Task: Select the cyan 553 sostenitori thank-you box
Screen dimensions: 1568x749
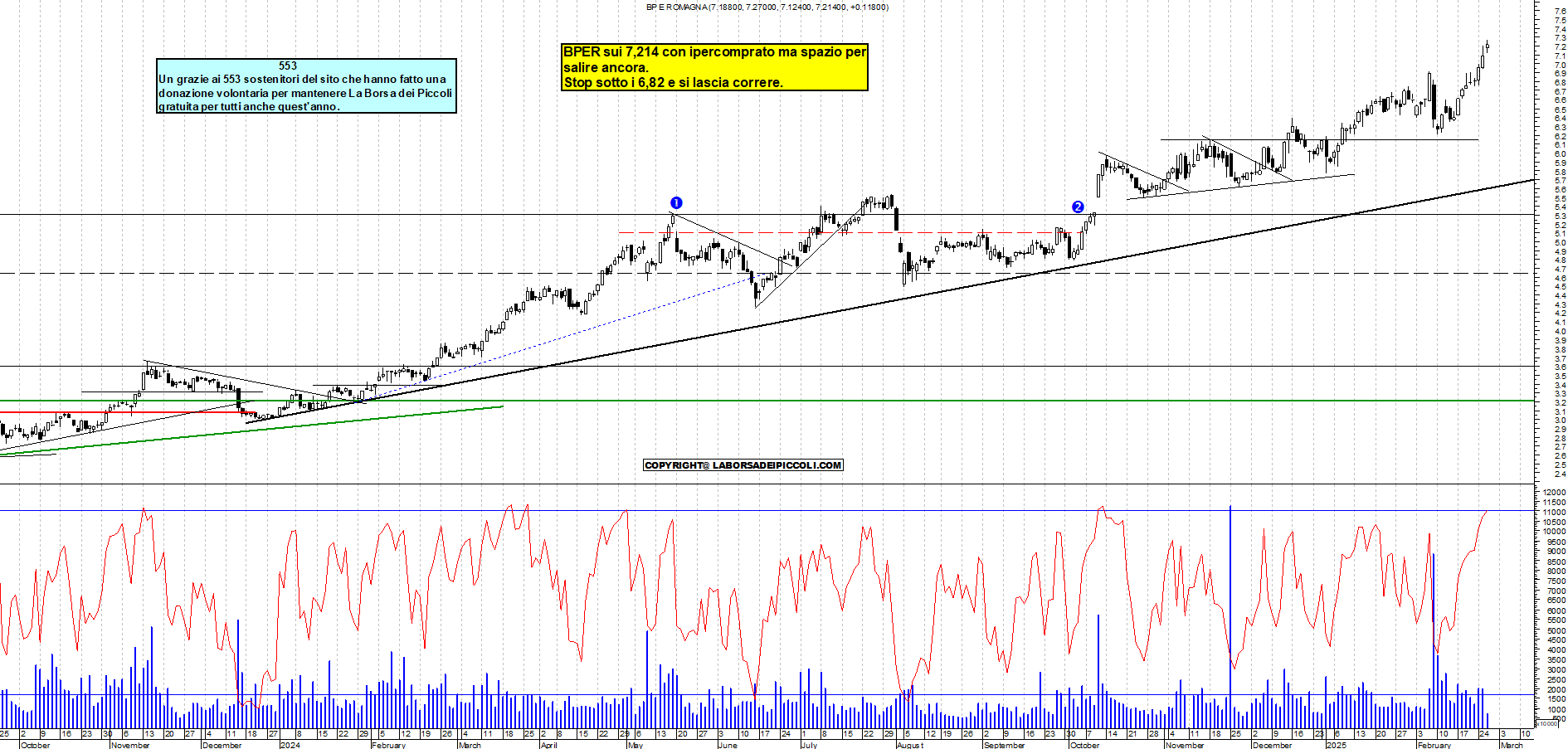Action: coord(306,86)
